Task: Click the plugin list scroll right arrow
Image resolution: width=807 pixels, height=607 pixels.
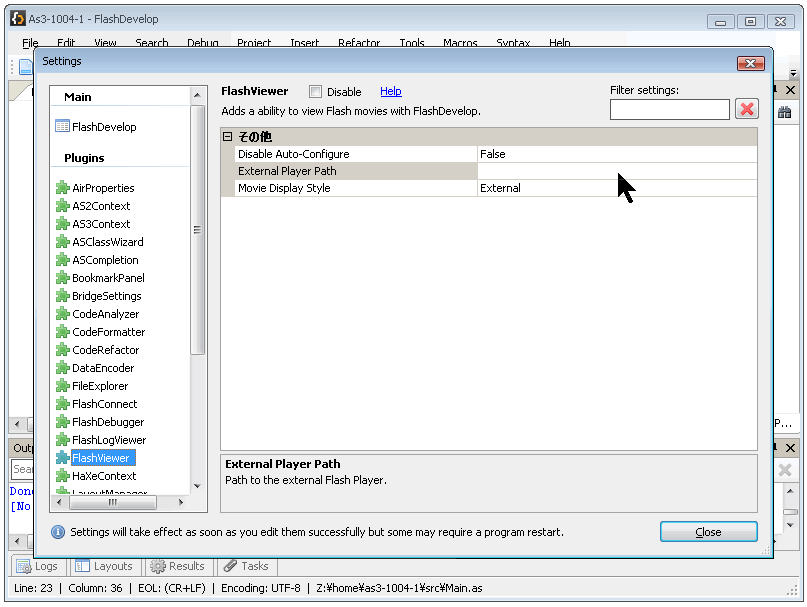Action: (x=181, y=502)
